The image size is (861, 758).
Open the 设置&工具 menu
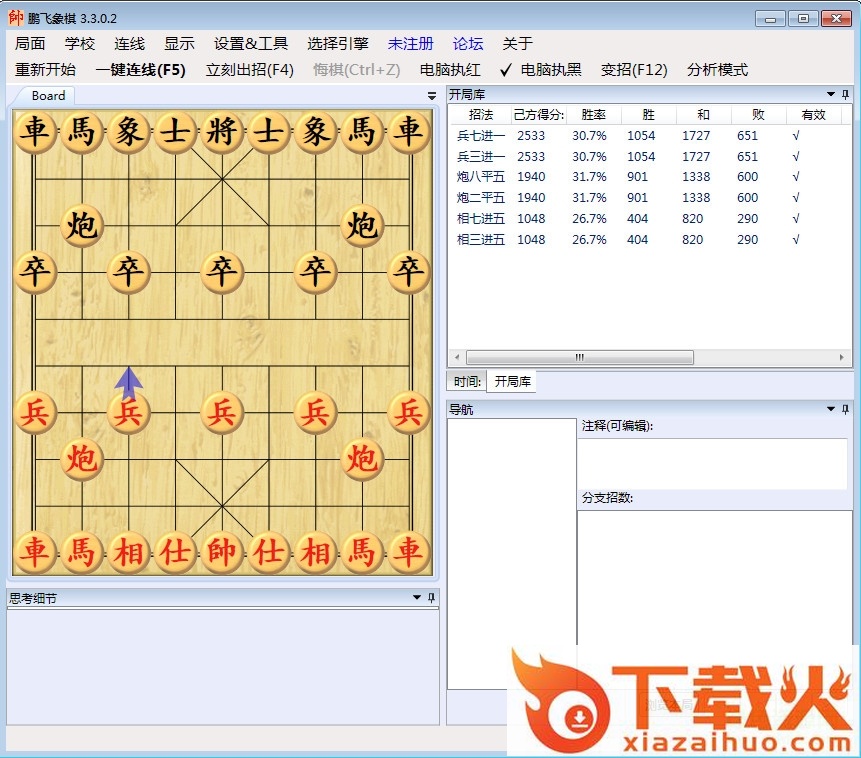[251, 43]
